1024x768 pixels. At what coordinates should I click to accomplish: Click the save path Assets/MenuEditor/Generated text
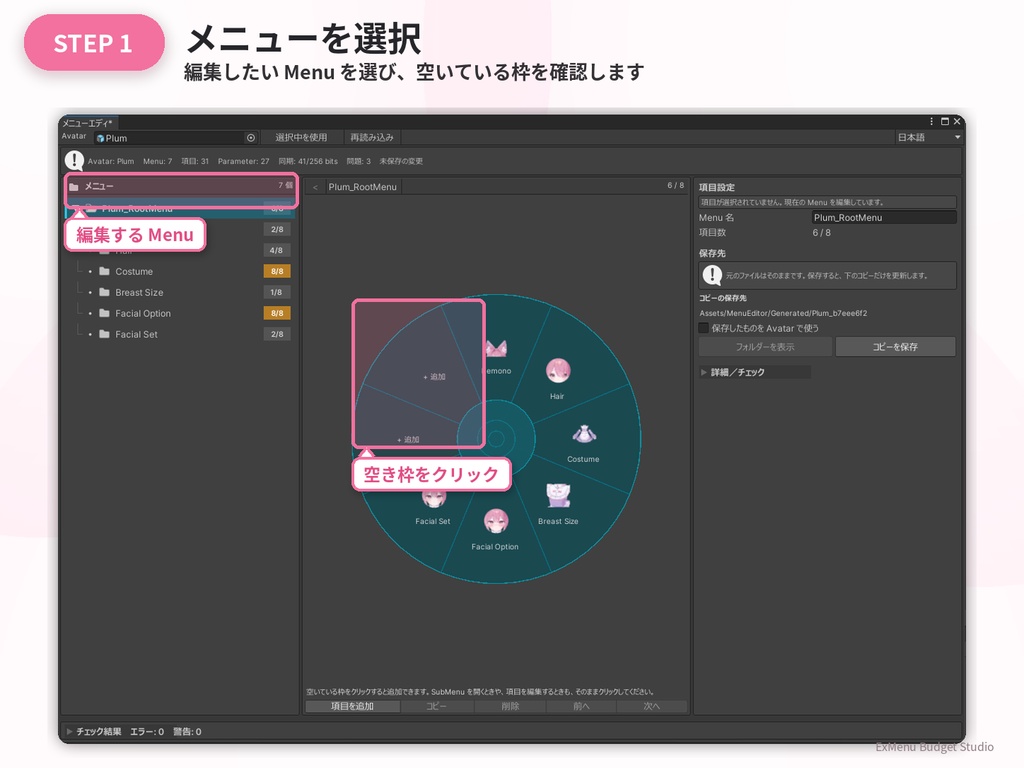point(783,313)
